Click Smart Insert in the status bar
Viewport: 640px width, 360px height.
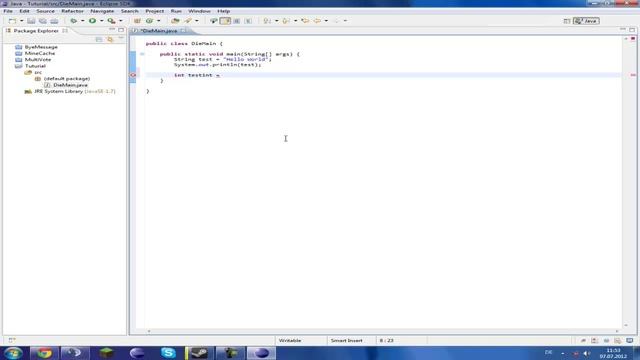[347, 340]
